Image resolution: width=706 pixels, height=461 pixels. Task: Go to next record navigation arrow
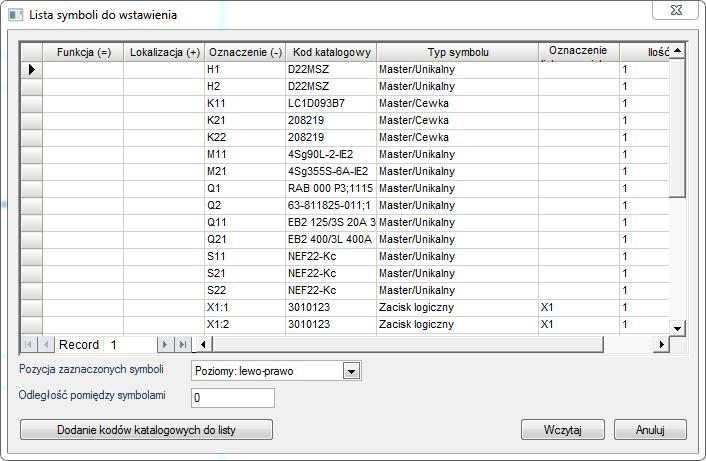pyautogui.click(x=165, y=345)
